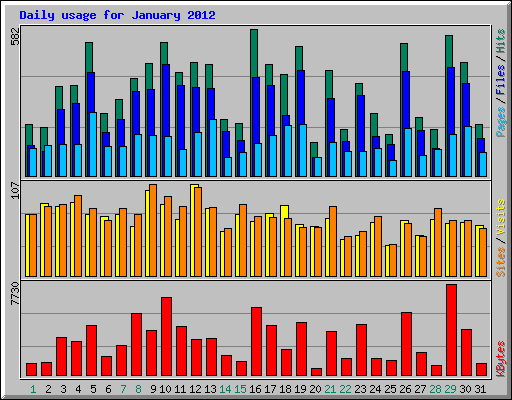Image resolution: width=512 pixels, height=400 pixels.
Task: Click green weekend day label 28
Action: 435,389
